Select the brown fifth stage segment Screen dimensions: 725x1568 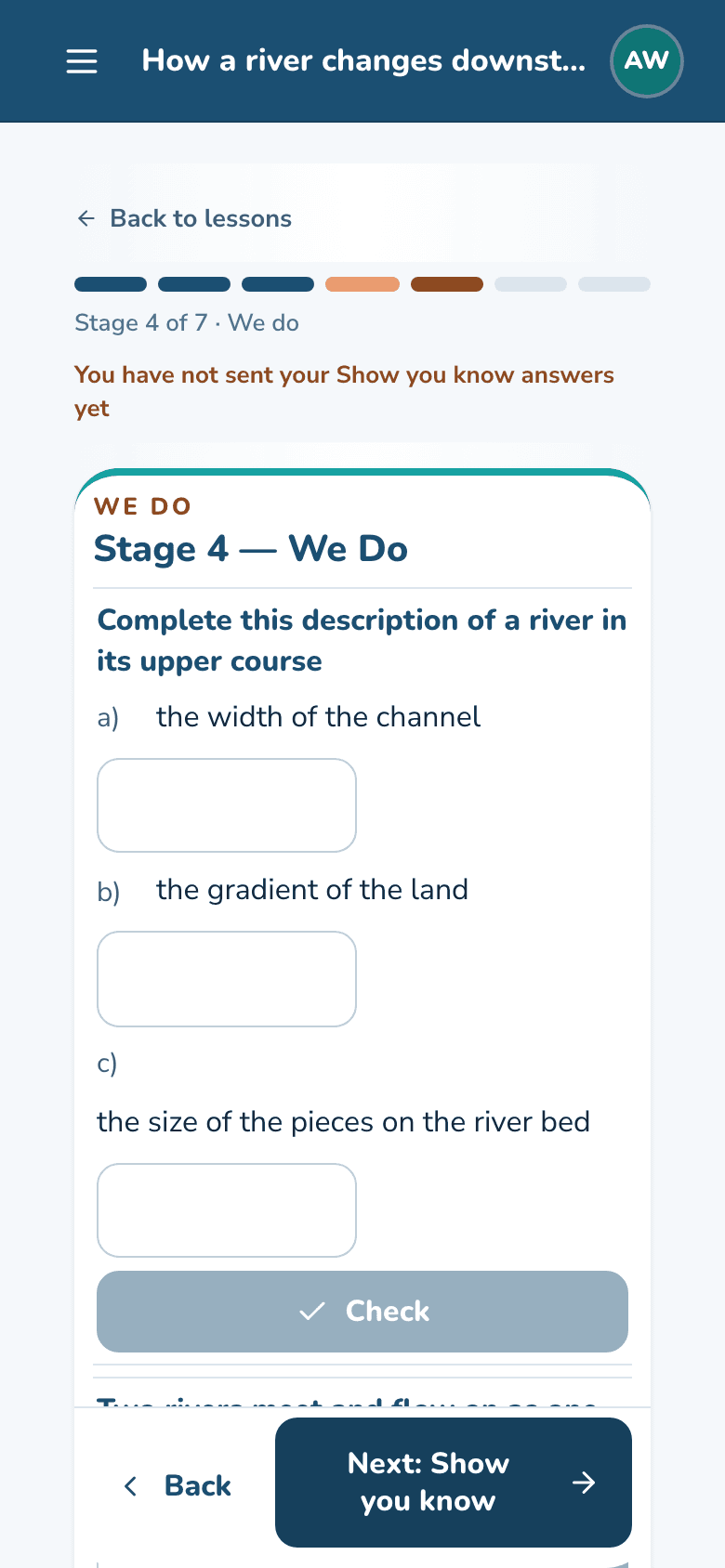(447, 284)
